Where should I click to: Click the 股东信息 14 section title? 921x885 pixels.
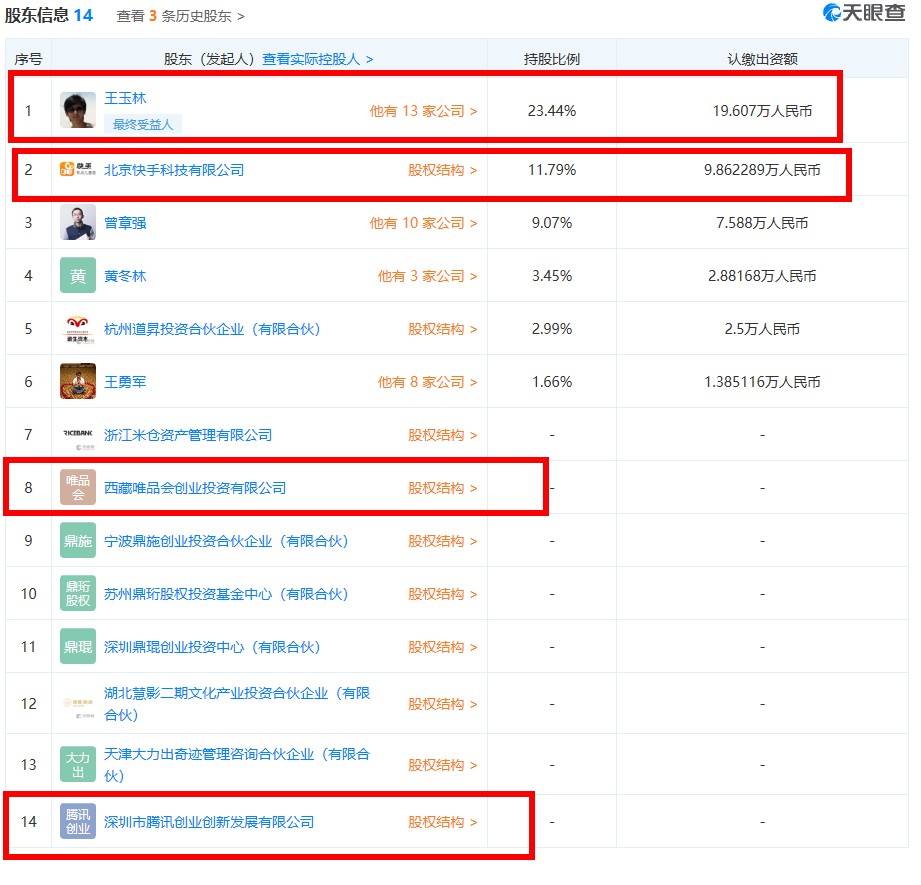point(49,15)
